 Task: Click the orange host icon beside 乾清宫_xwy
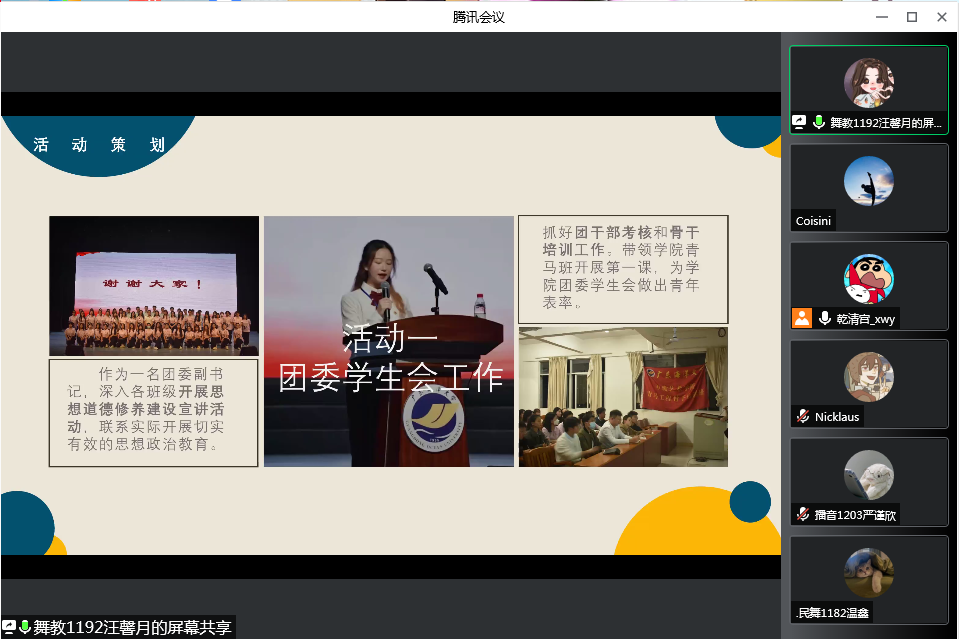[x=801, y=318]
